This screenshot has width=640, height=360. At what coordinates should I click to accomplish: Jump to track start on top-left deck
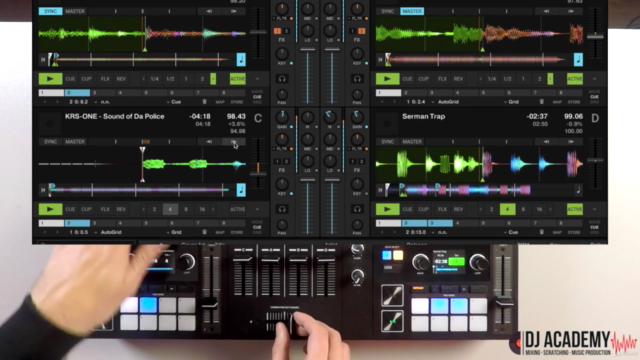(x=43, y=60)
